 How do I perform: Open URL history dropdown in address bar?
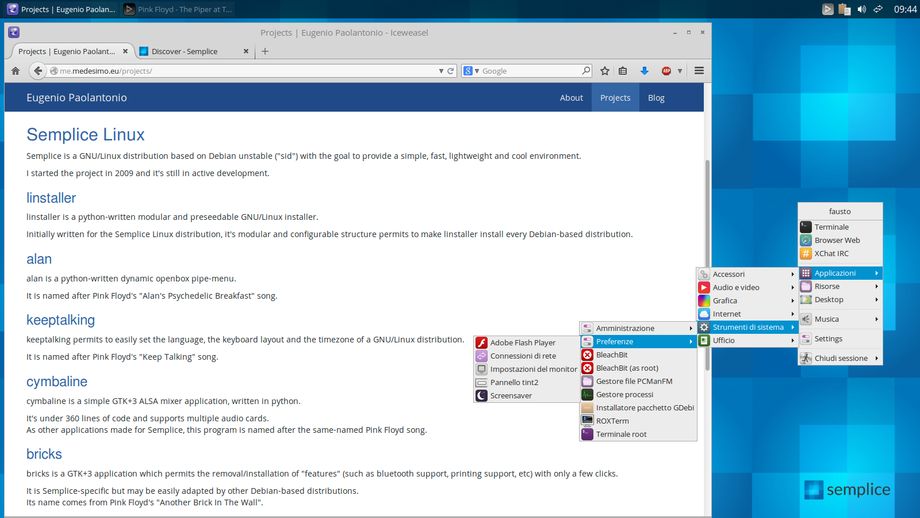440,71
